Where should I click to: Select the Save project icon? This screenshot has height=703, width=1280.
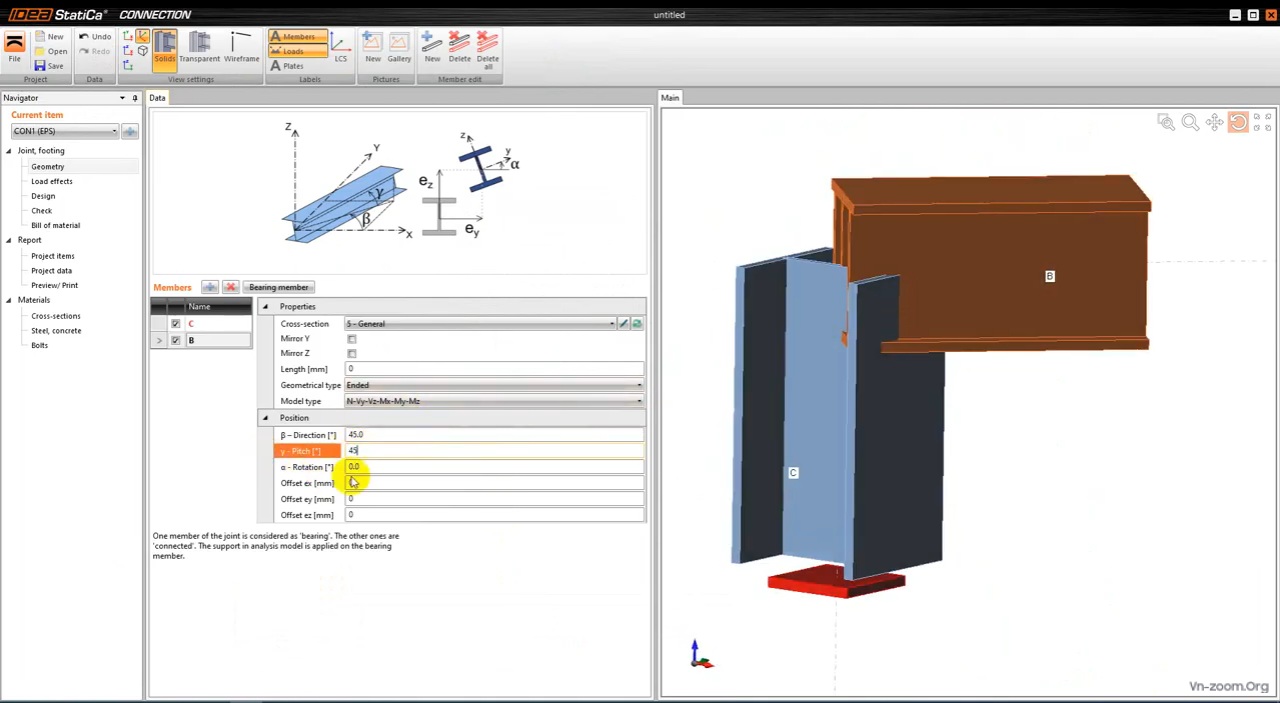coord(55,65)
